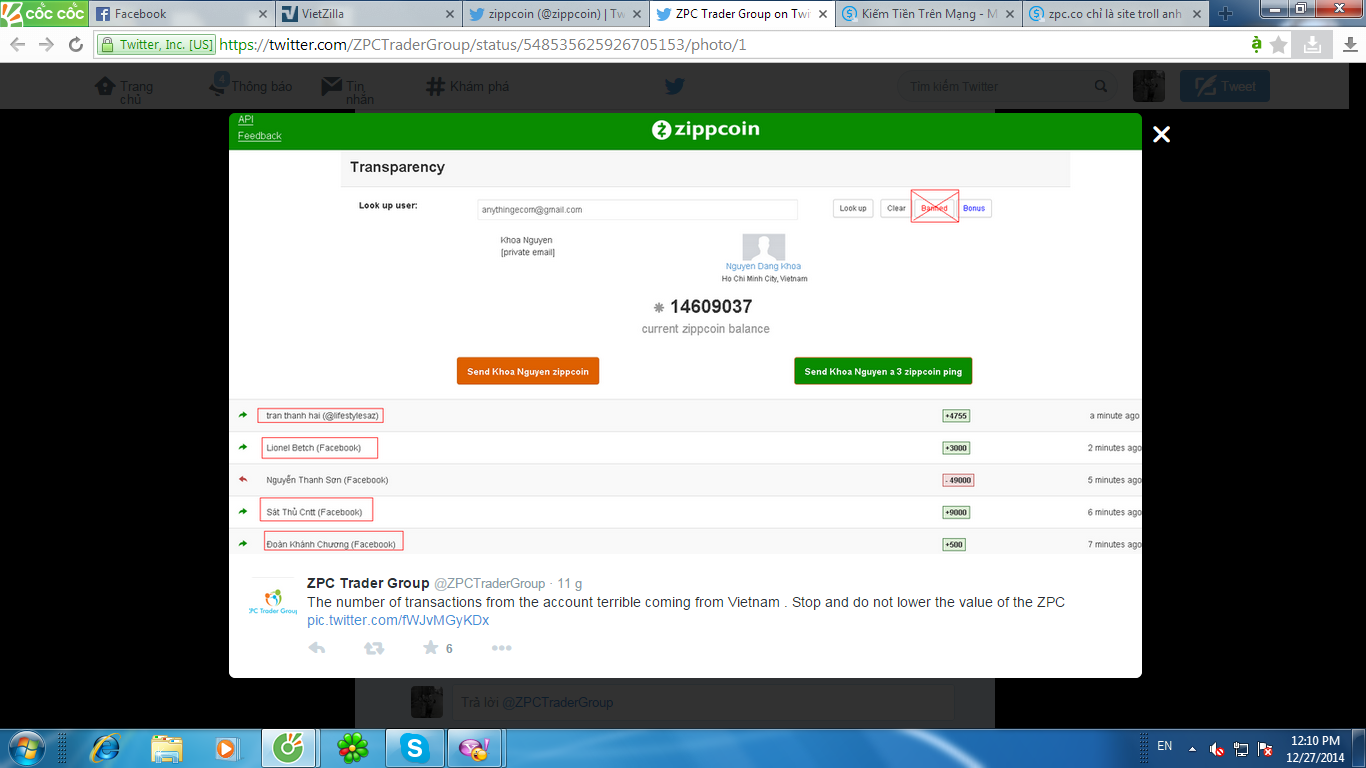This screenshot has height=768, width=1366.
Task: Favorite the tweet with the star icon
Action: [x=431, y=648]
